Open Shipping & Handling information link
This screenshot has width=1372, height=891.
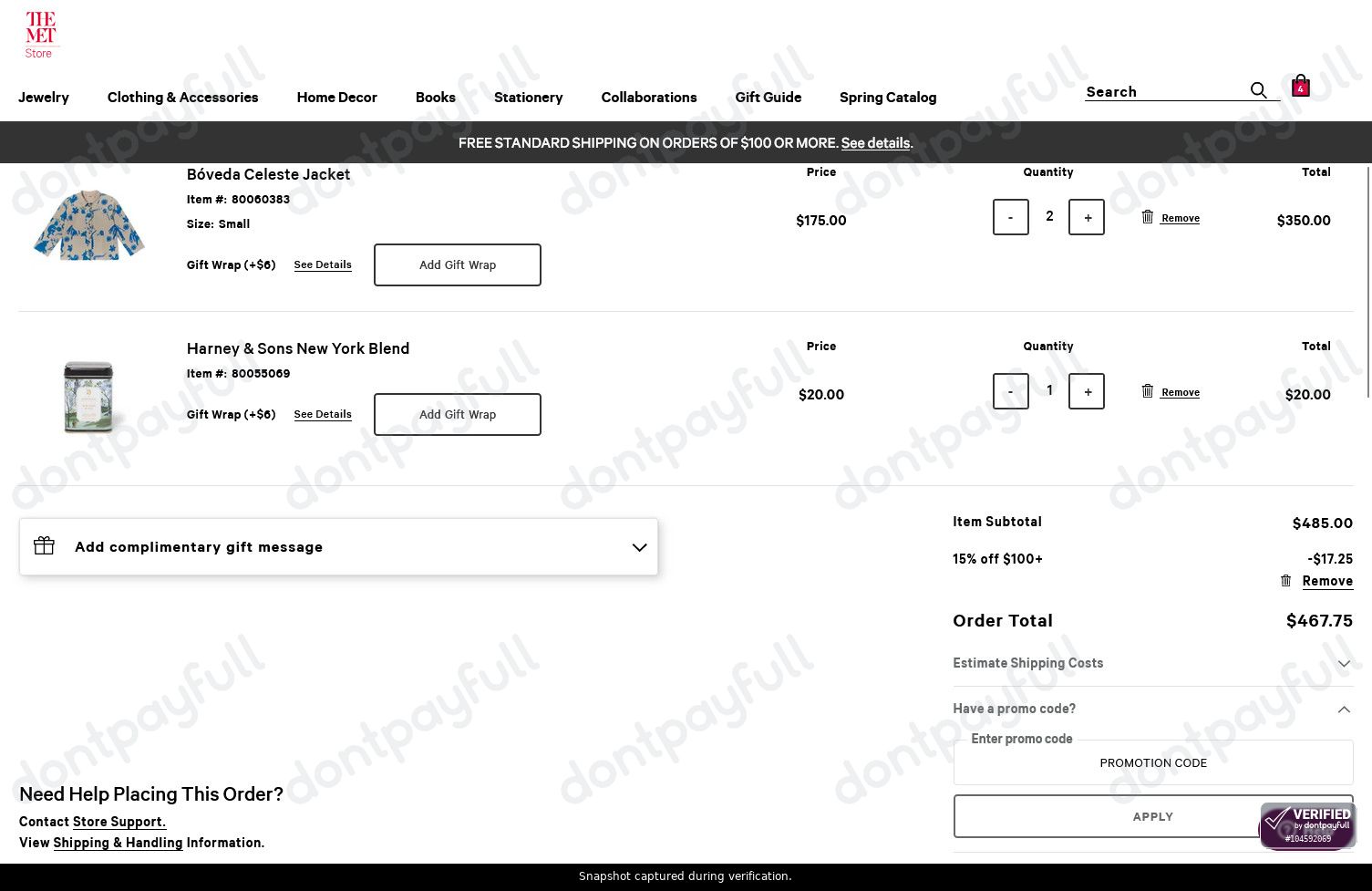coord(118,843)
